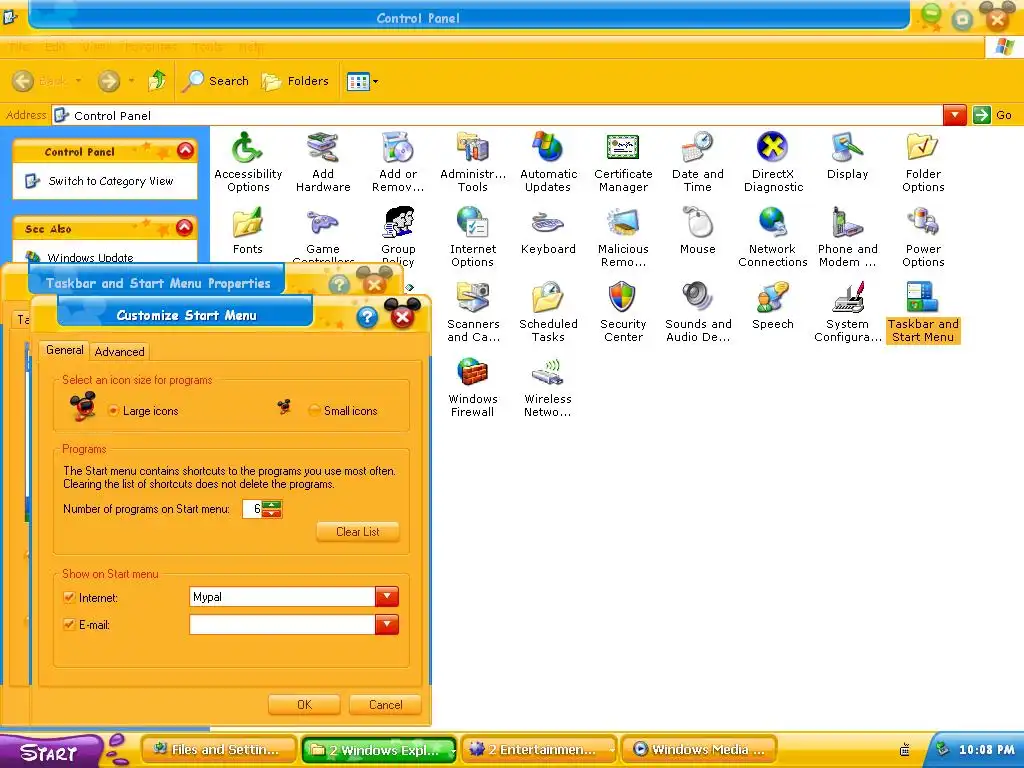Viewport: 1024px width, 768px height.
Task: Open Add or Remove Programs icon
Action: (x=398, y=161)
